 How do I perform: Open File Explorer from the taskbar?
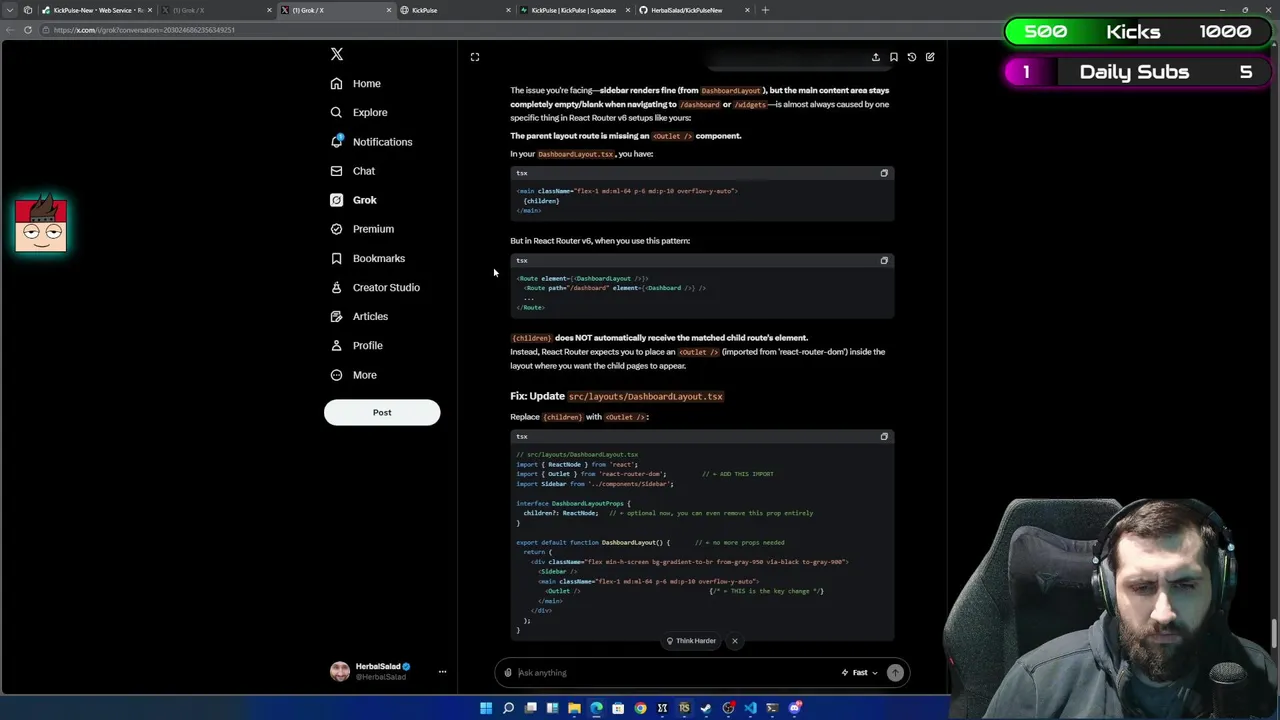(574, 708)
